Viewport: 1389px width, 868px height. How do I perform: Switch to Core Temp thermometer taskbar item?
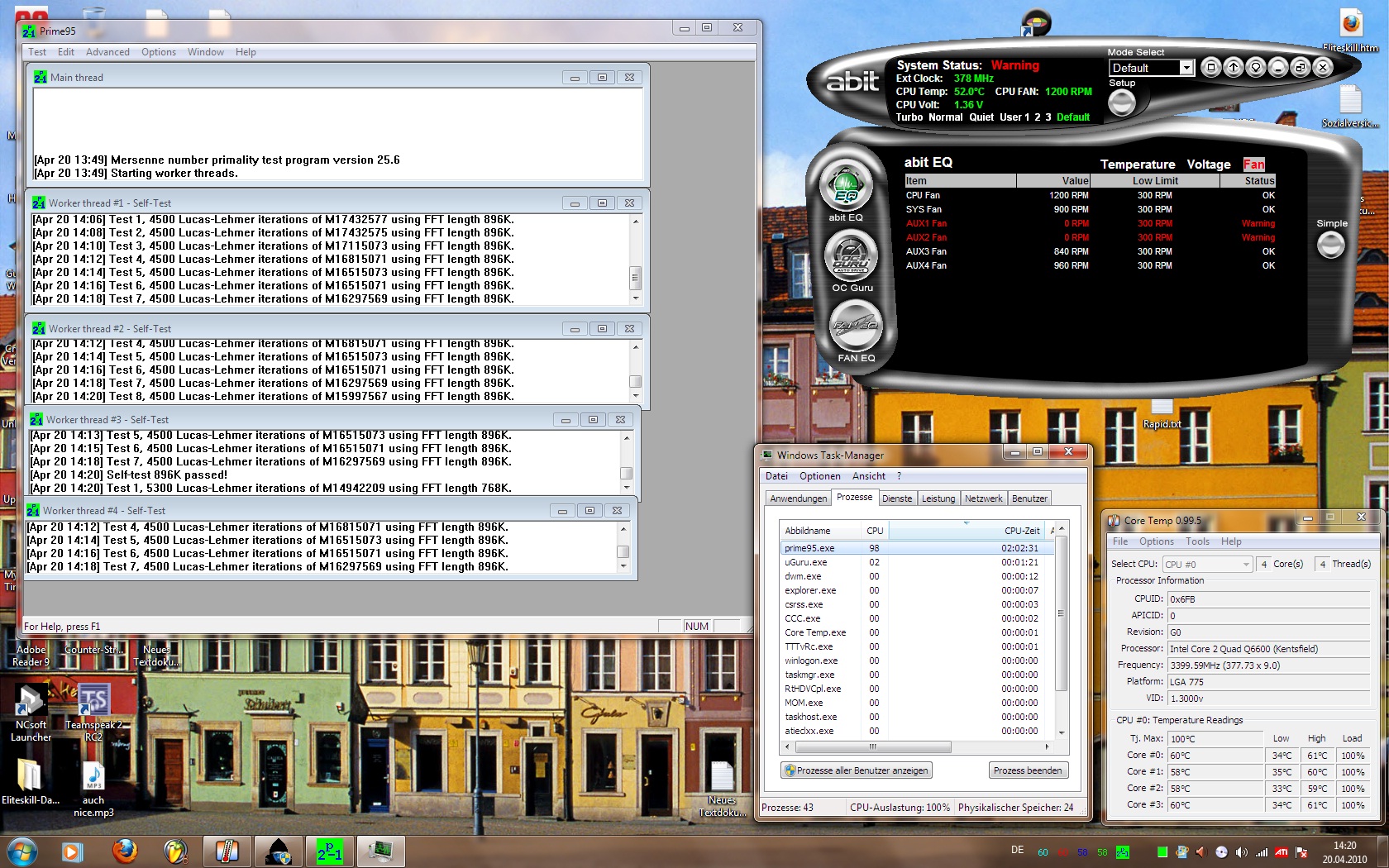coord(227,851)
